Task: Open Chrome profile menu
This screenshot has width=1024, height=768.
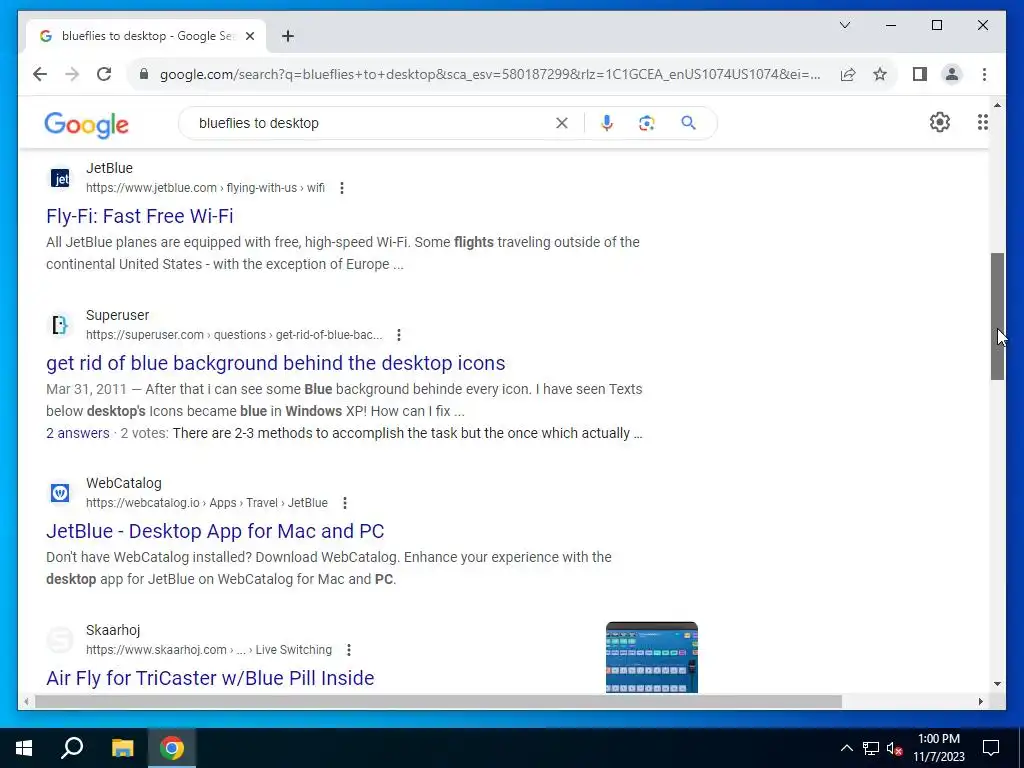Action: (952, 74)
